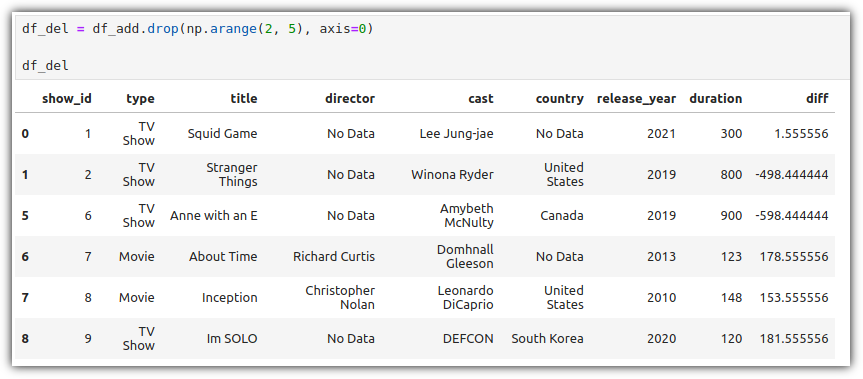Click the 'Domhnall Gleeson' cast cell
This screenshot has width=863, height=379.
coord(465,257)
